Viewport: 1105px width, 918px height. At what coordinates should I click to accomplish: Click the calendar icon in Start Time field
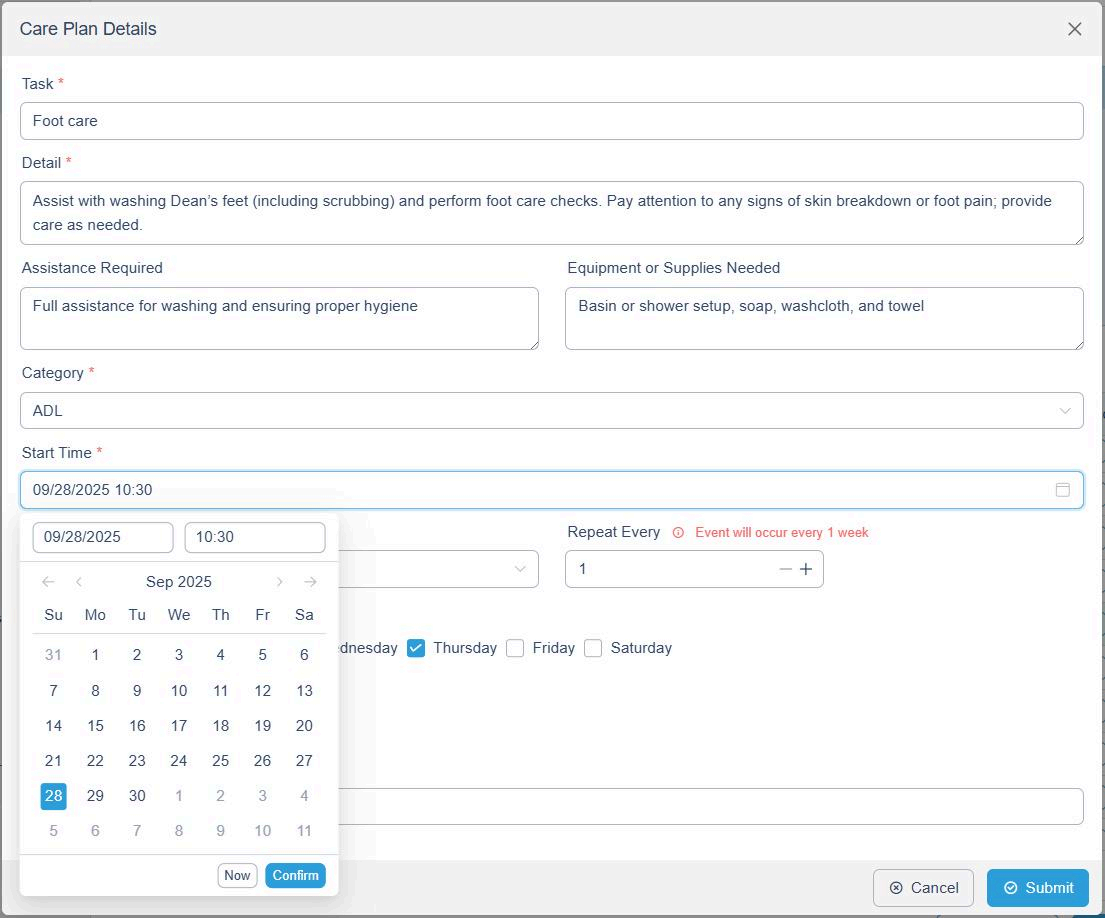pos(1062,490)
